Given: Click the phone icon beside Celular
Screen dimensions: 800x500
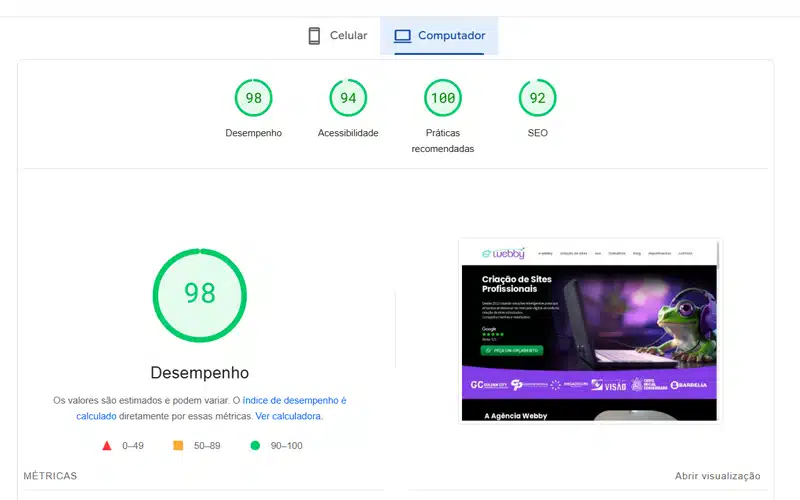Looking at the screenshot, I should pos(314,36).
